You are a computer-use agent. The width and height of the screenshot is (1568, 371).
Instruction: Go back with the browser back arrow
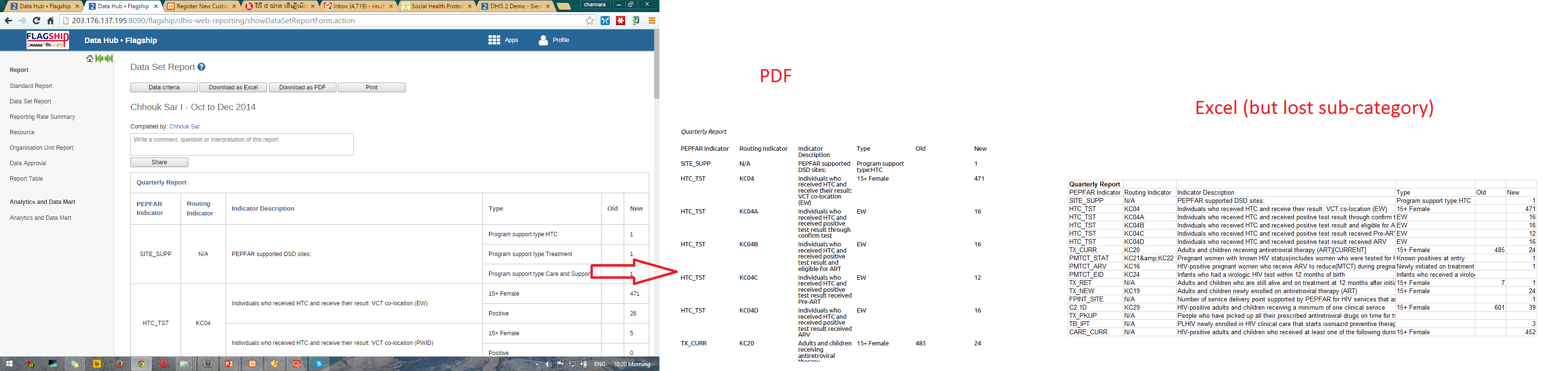[9, 21]
